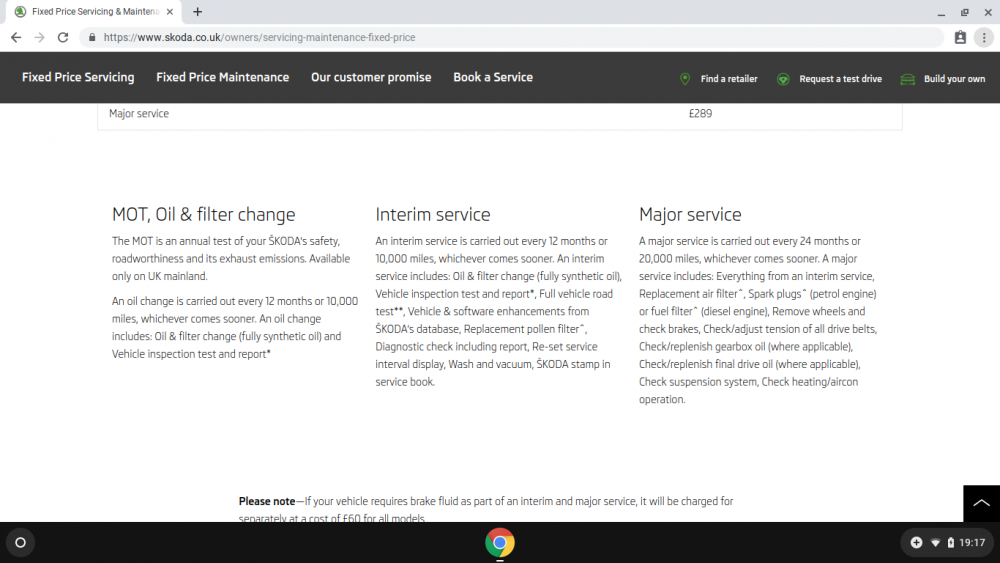
Task: Open Build your own link
Action: 954,79
